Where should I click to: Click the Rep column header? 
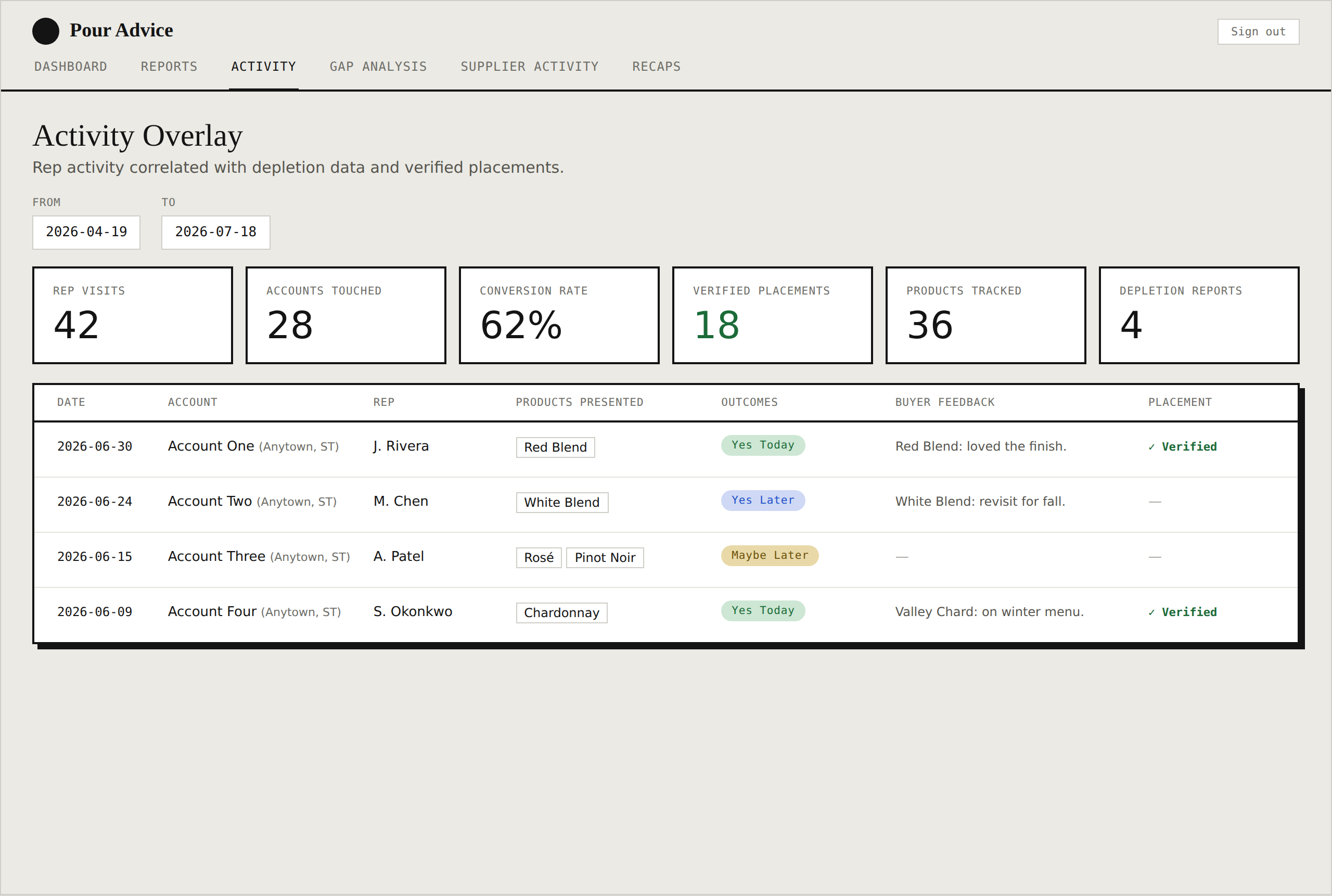click(384, 402)
